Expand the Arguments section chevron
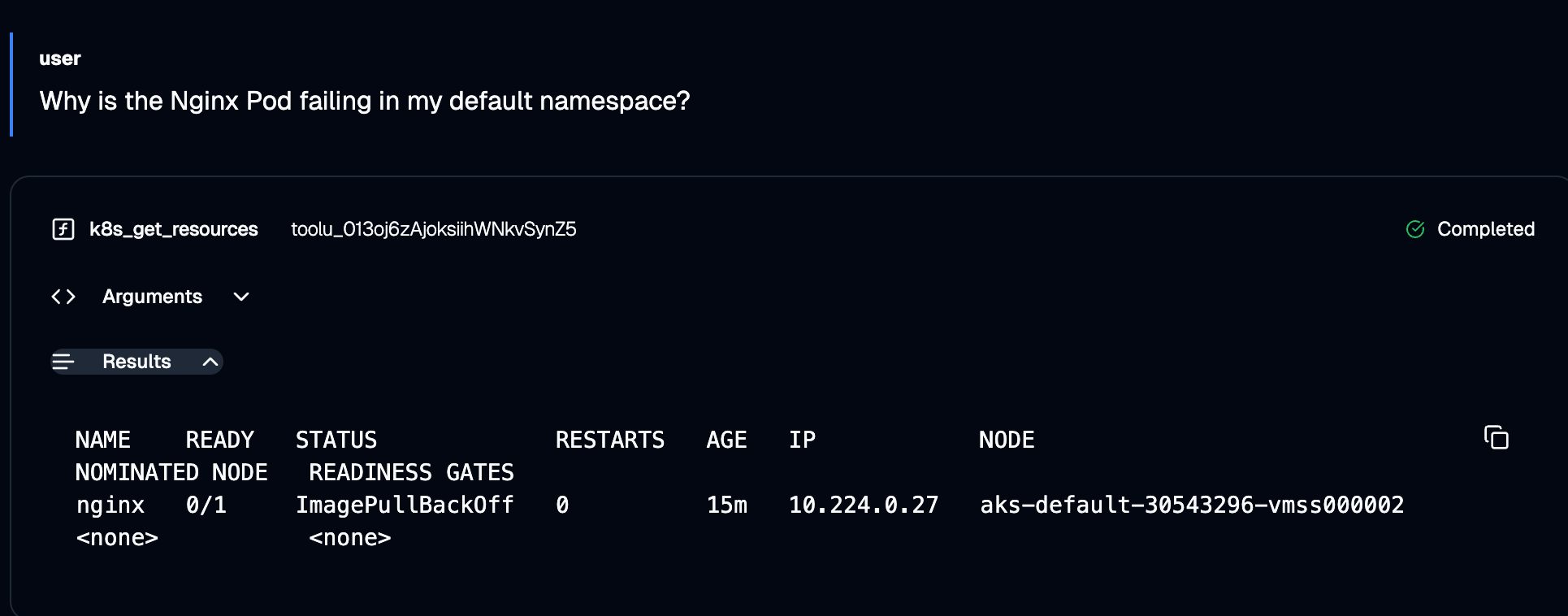The image size is (1568, 616). 241,297
